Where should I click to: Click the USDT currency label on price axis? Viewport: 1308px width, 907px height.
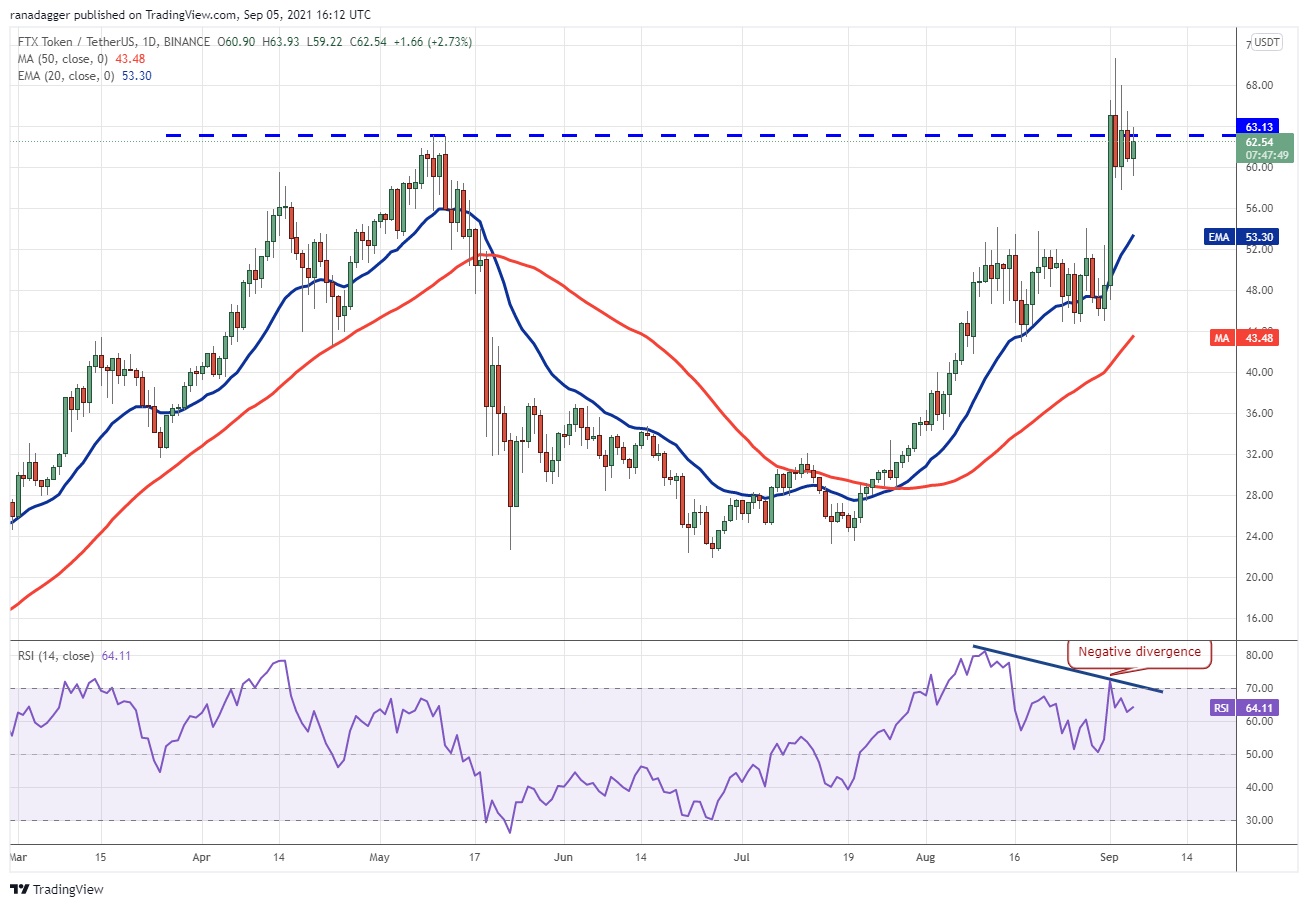click(x=1267, y=42)
